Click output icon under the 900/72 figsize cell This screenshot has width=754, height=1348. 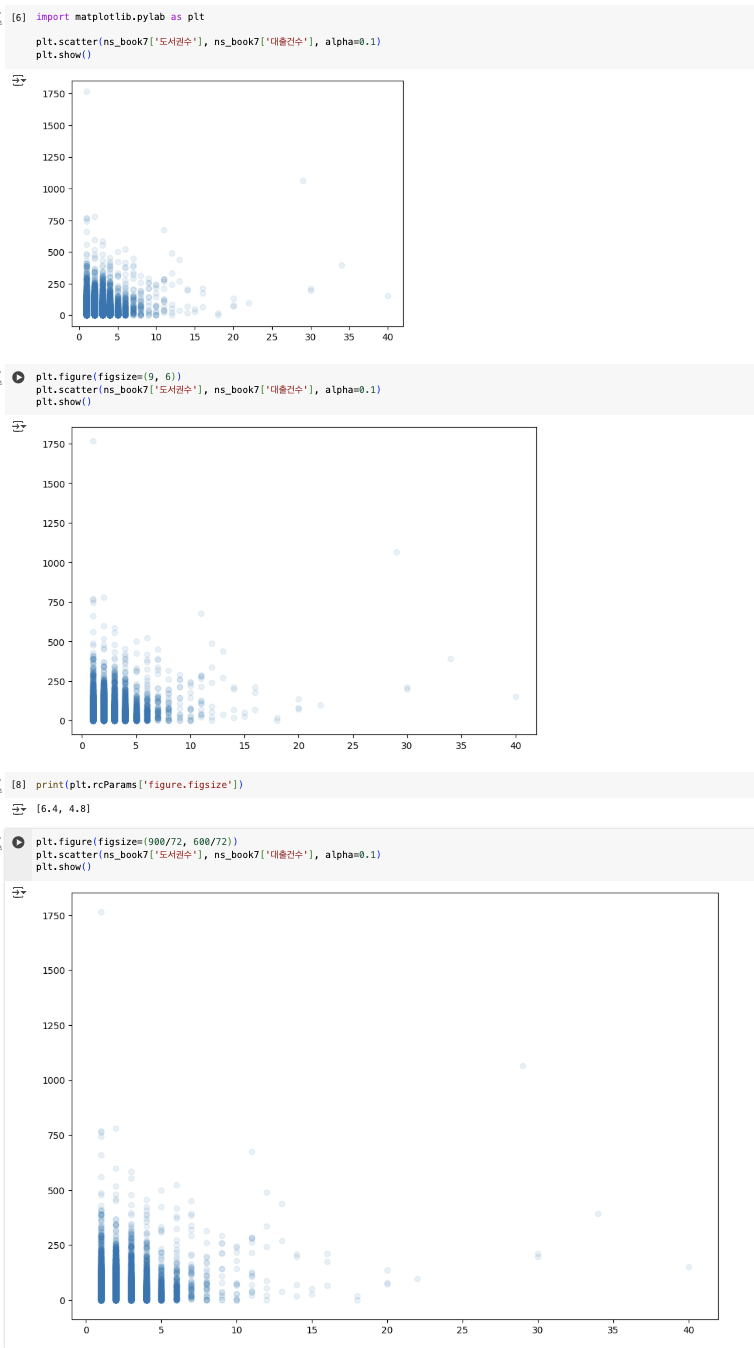pyautogui.click(x=18, y=891)
